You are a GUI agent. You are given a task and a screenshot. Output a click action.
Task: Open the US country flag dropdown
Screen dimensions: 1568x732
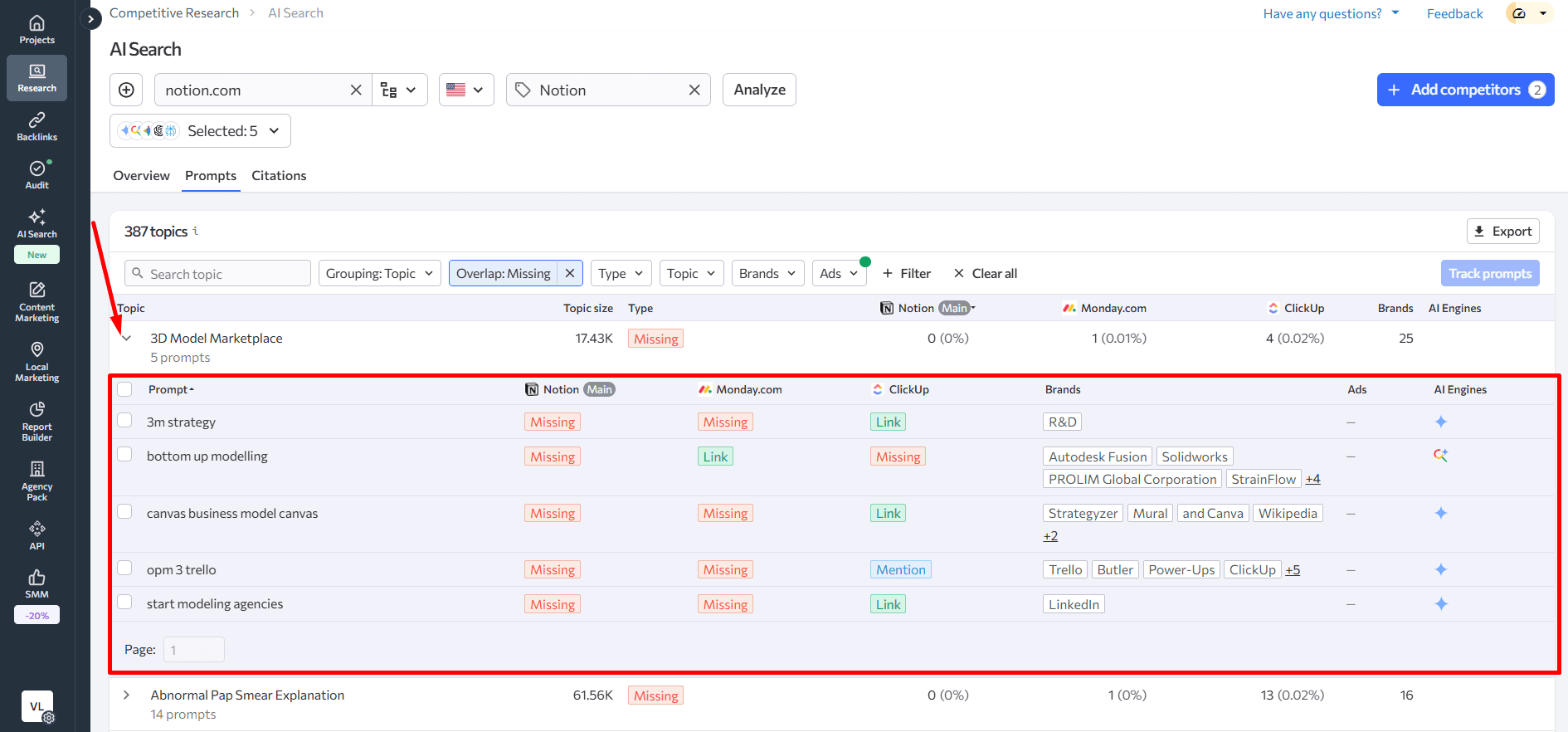pyautogui.click(x=466, y=90)
